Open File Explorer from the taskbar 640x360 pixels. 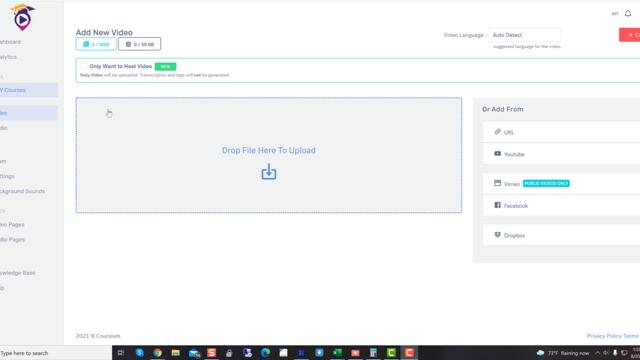176,353
